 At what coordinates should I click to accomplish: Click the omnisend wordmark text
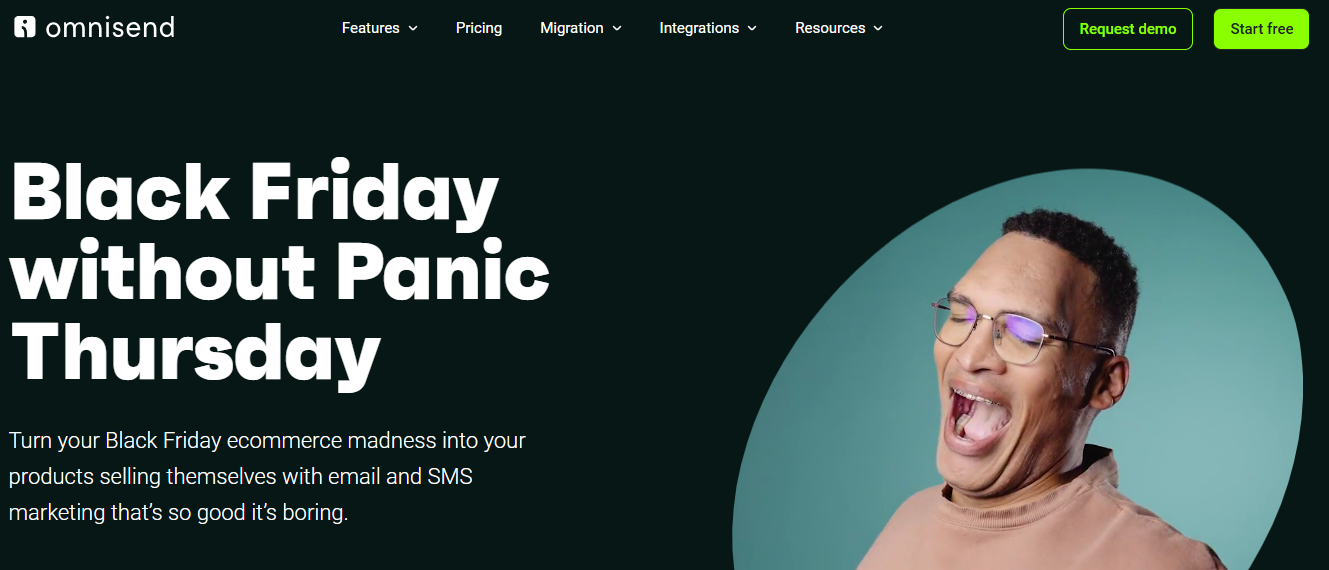[x=110, y=27]
